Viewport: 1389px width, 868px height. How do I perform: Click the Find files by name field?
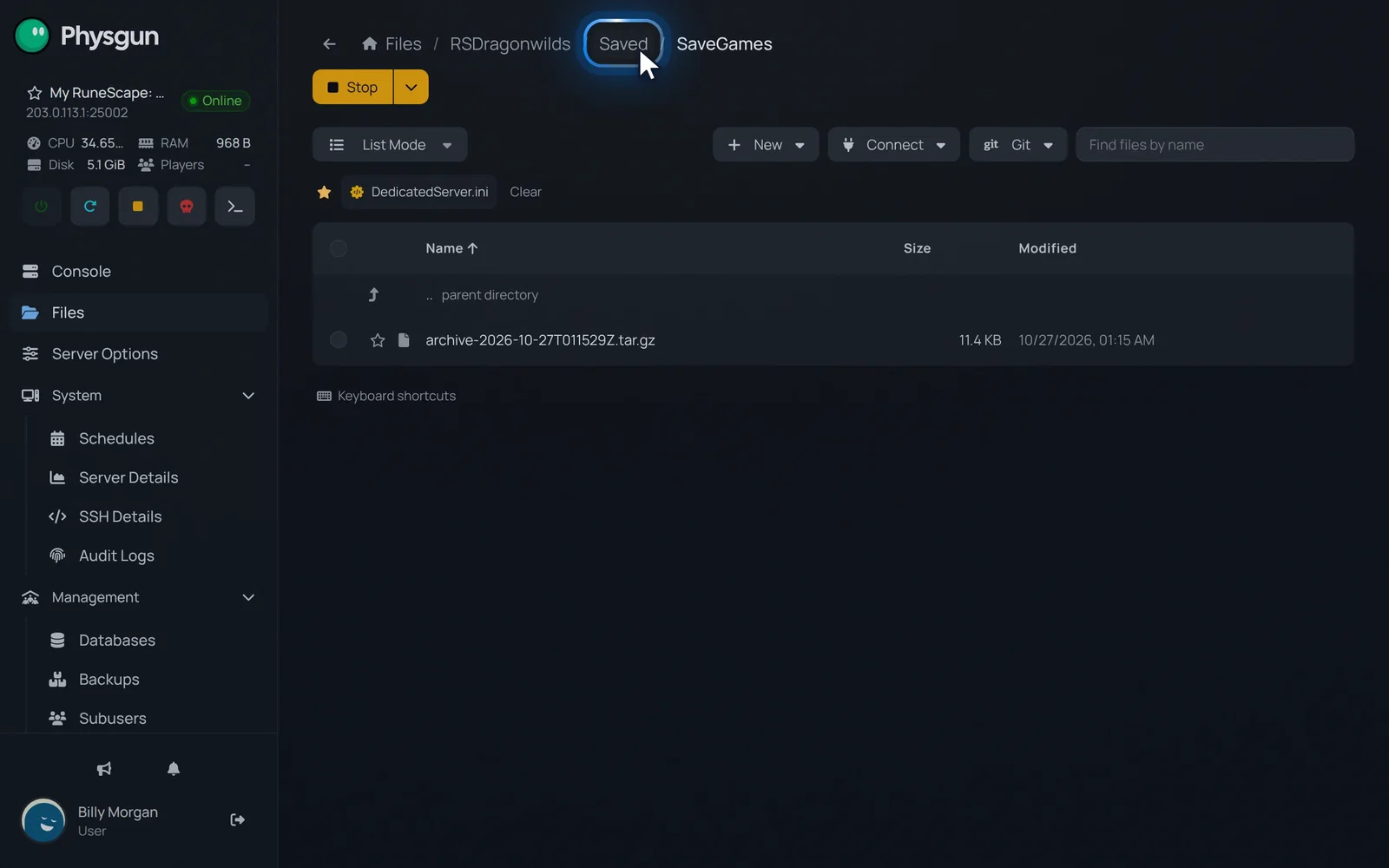point(1215,145)
